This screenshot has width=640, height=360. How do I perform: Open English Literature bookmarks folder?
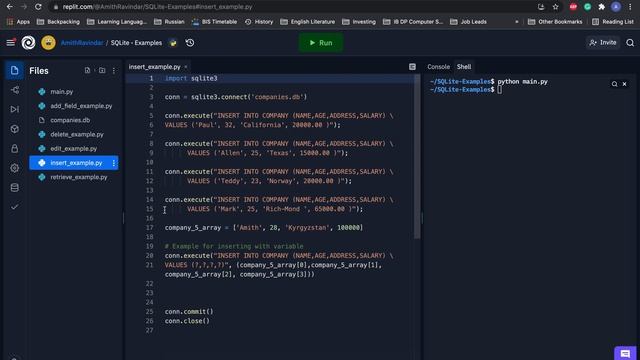coord(308,22)
